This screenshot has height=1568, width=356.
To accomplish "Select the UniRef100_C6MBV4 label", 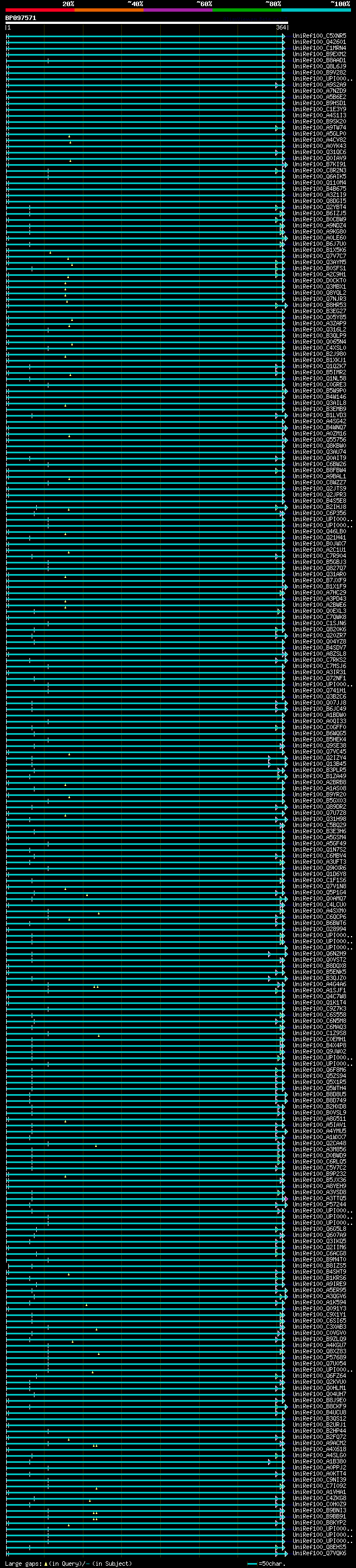I will (319, 856).
